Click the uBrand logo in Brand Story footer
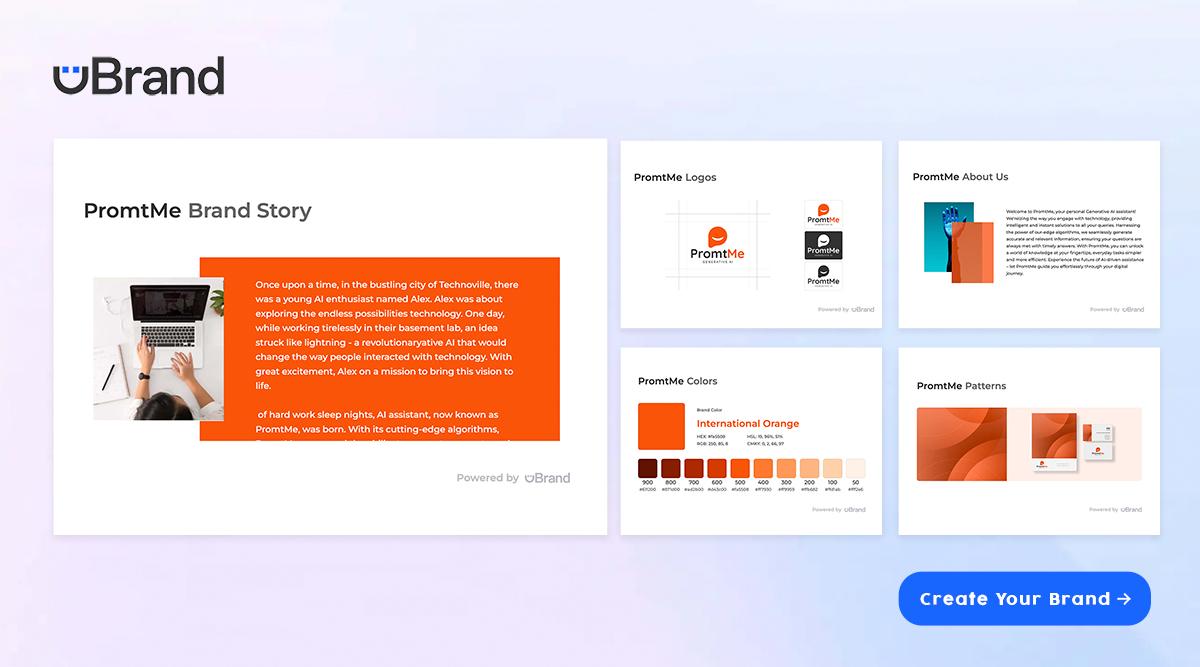Screen dimensions: 1200x667 point(547,478)
